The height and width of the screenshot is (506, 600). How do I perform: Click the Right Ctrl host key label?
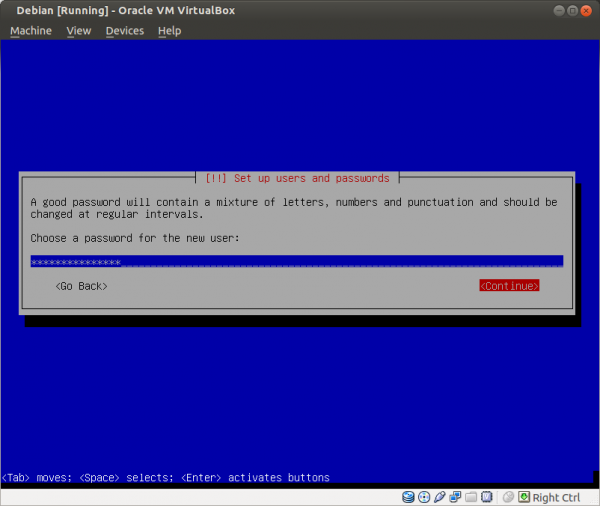(557, 497)
